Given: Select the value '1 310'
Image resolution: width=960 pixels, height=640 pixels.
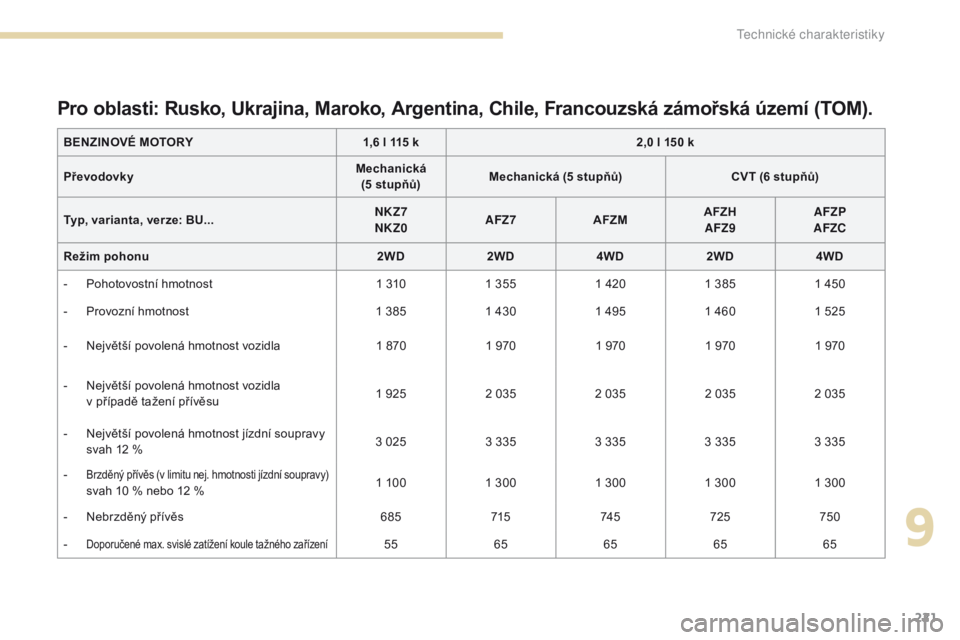Looking at the screenshot, I should point(391,284).
